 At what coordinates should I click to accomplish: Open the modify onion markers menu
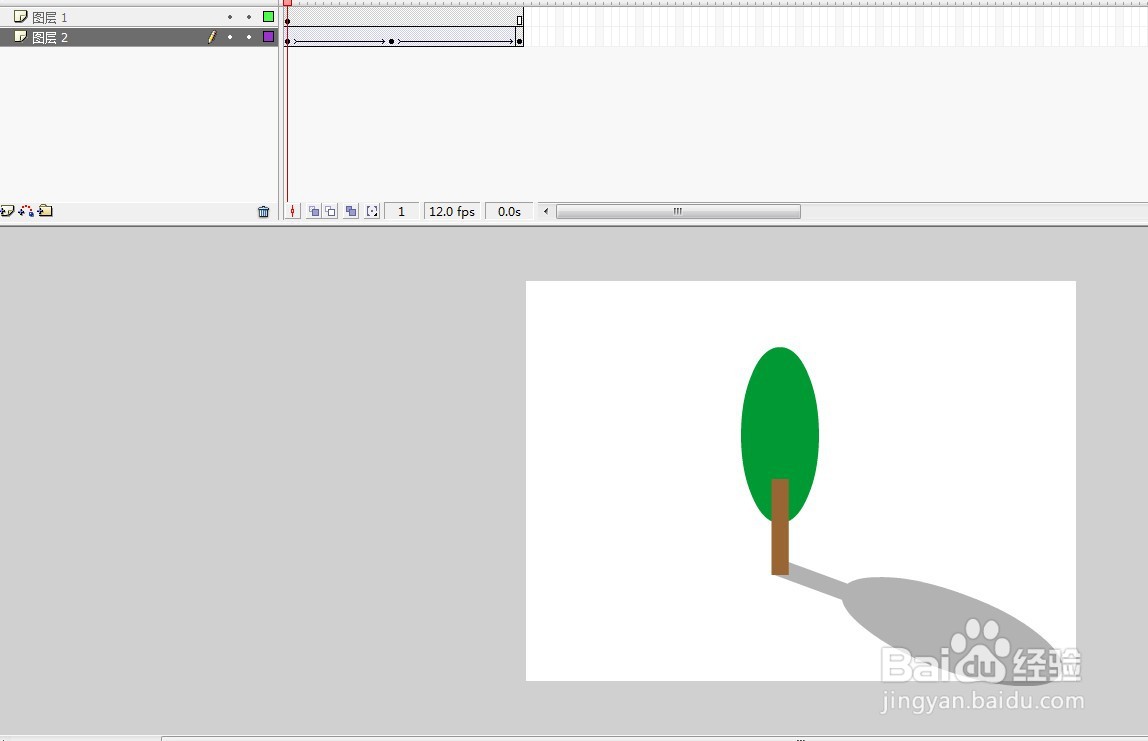click(371, 211)
